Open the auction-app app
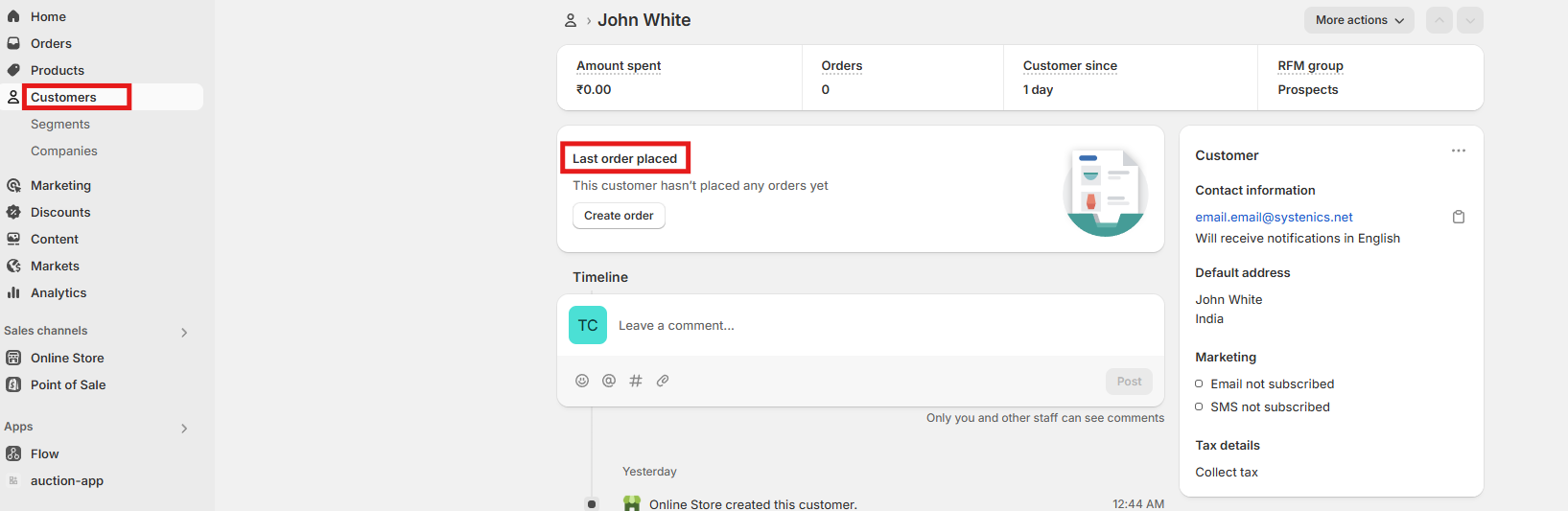This screenshot has width=1568, height=511. click(67, 480)
